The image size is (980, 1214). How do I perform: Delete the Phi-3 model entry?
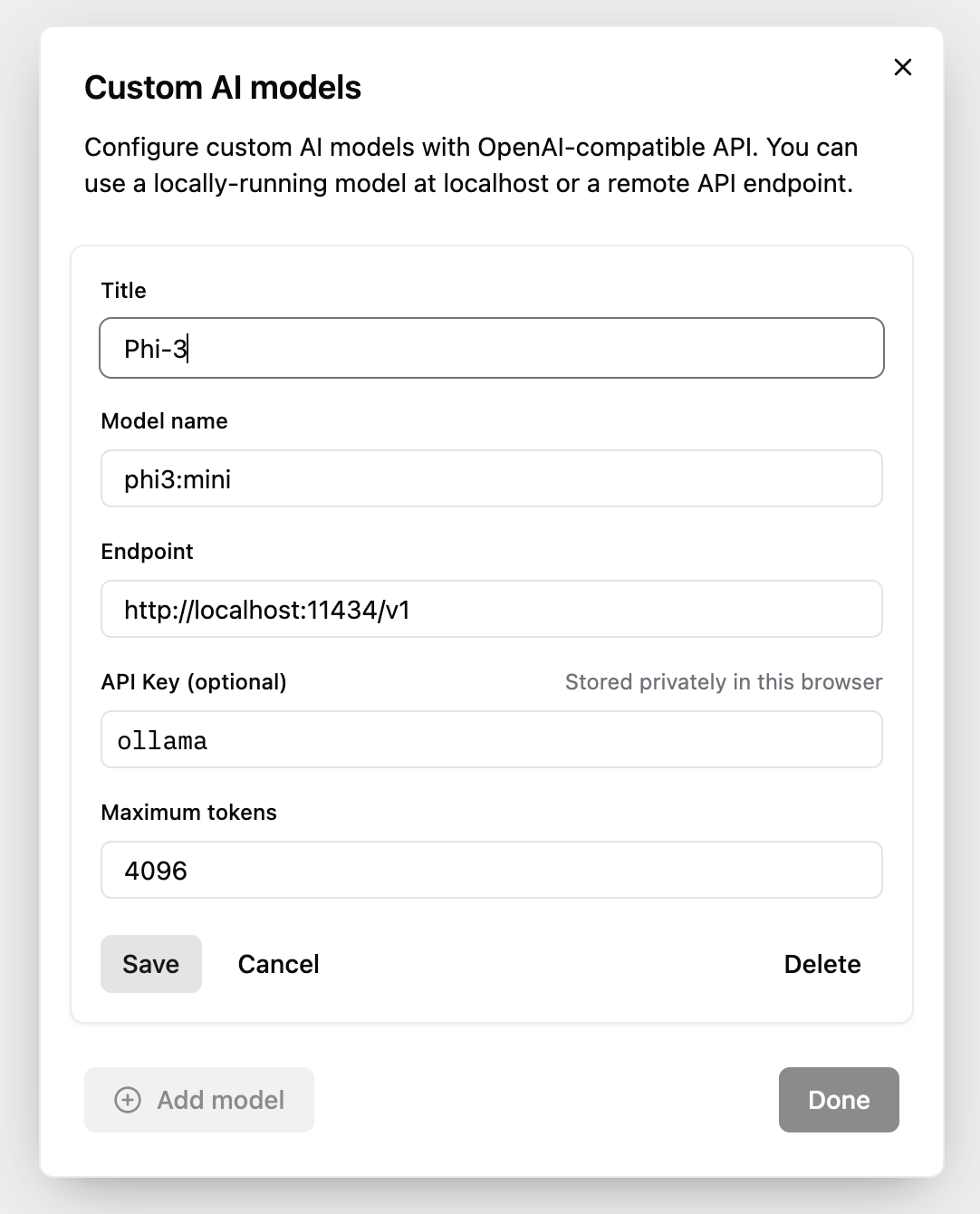pyautogui.click(x=822, y=964)
